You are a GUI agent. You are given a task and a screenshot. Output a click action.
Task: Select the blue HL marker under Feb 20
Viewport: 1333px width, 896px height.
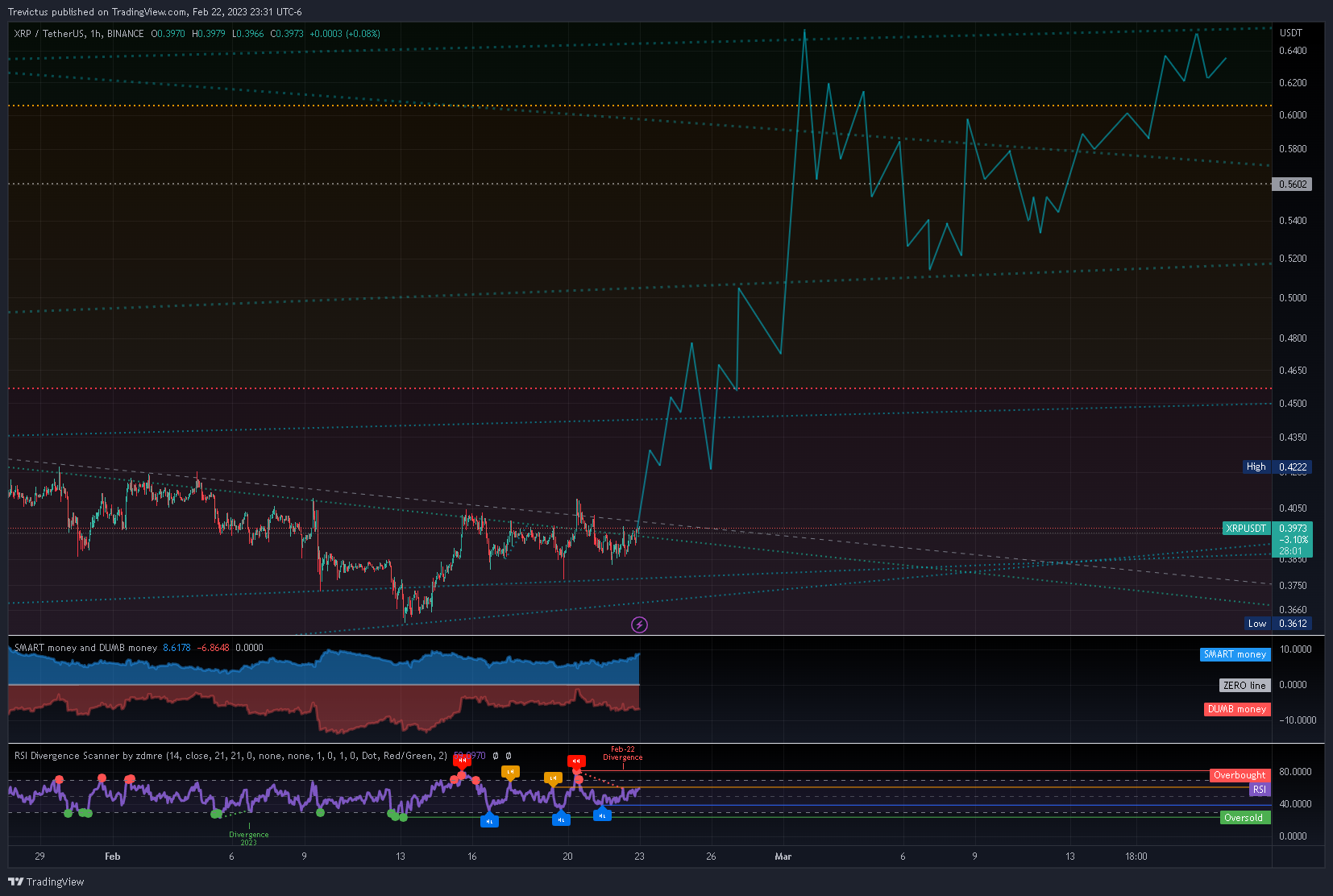[561, 819]
